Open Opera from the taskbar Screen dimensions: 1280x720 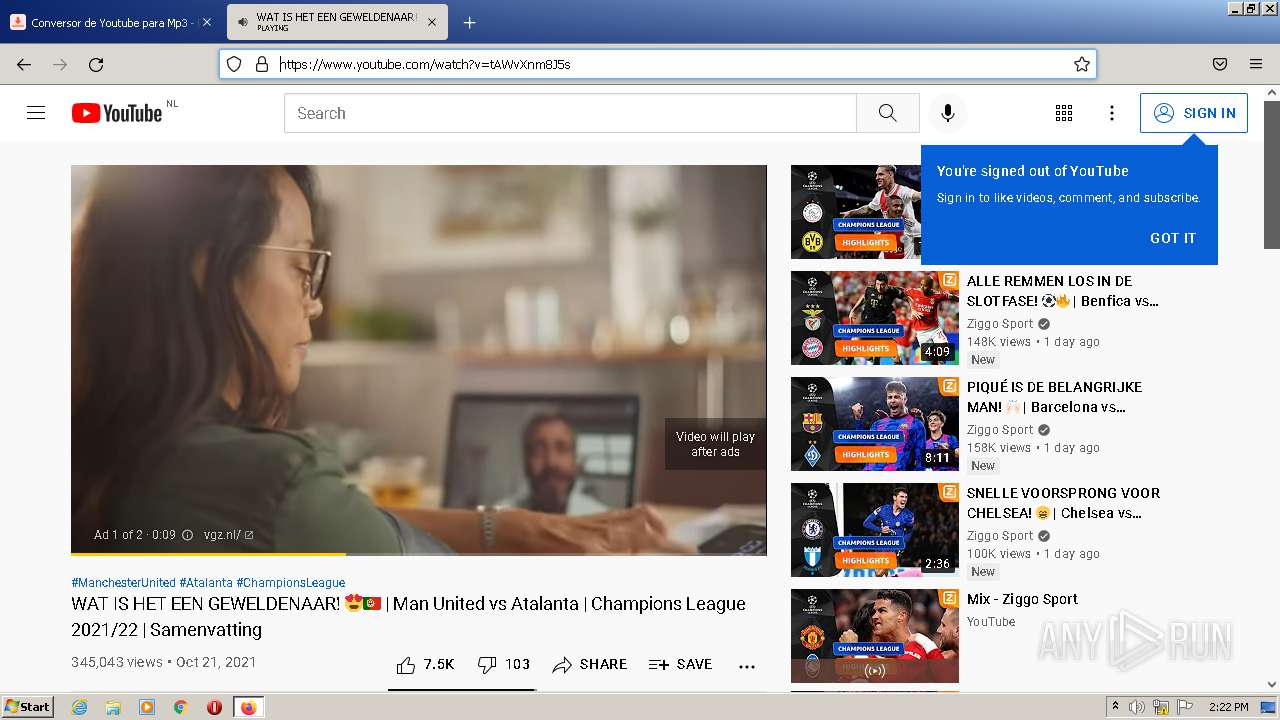tap(214, 707)
